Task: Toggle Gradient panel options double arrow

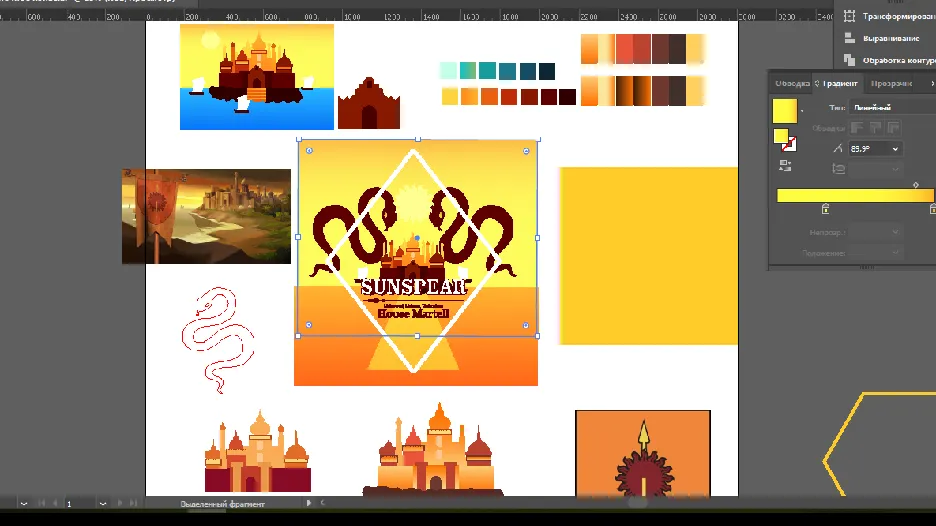Action: [x=817, y=84]
